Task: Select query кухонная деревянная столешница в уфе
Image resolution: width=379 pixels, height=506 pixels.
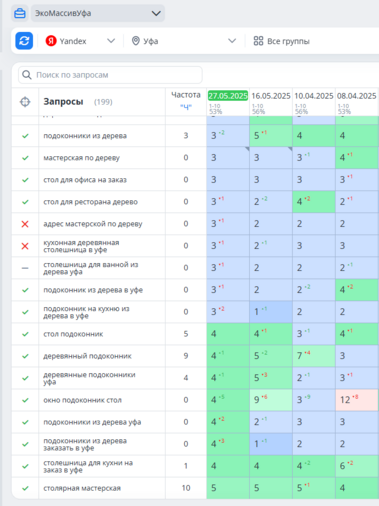Action: [81, 246]
